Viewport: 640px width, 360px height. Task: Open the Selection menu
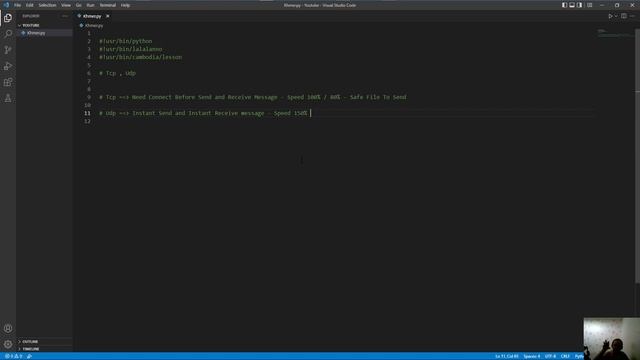click(x=47, y=5)
